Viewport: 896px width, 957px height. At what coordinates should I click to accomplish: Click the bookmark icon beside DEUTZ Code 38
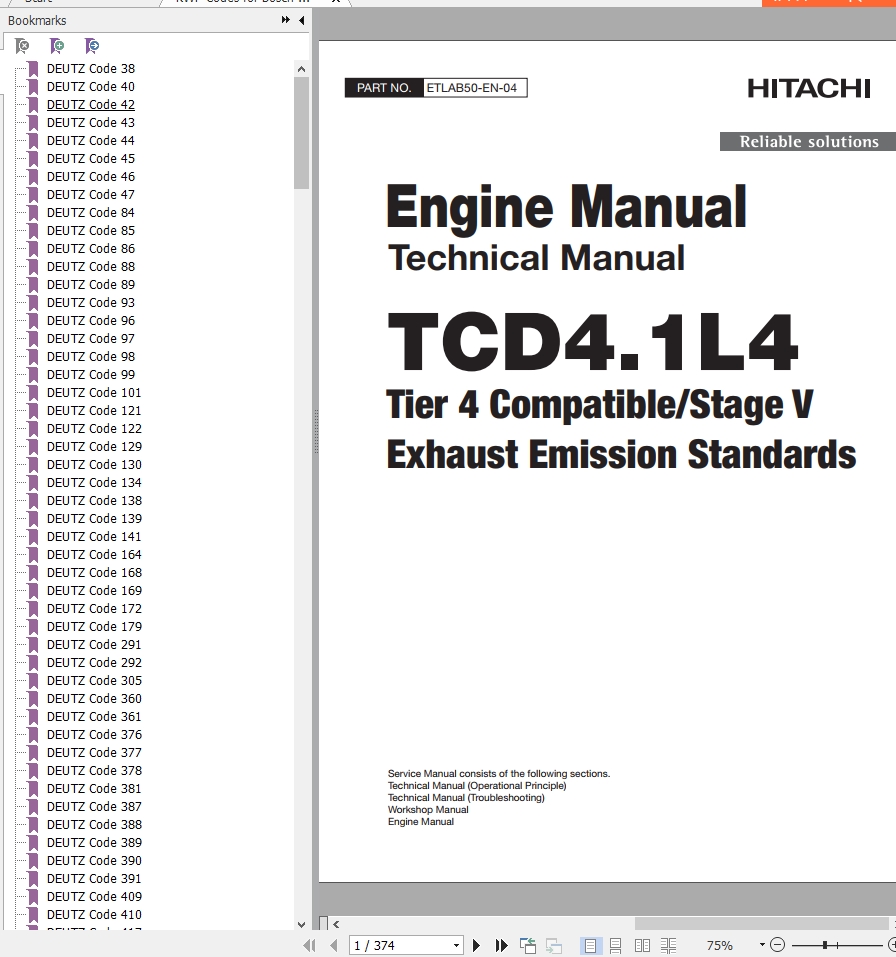point(33,69)
